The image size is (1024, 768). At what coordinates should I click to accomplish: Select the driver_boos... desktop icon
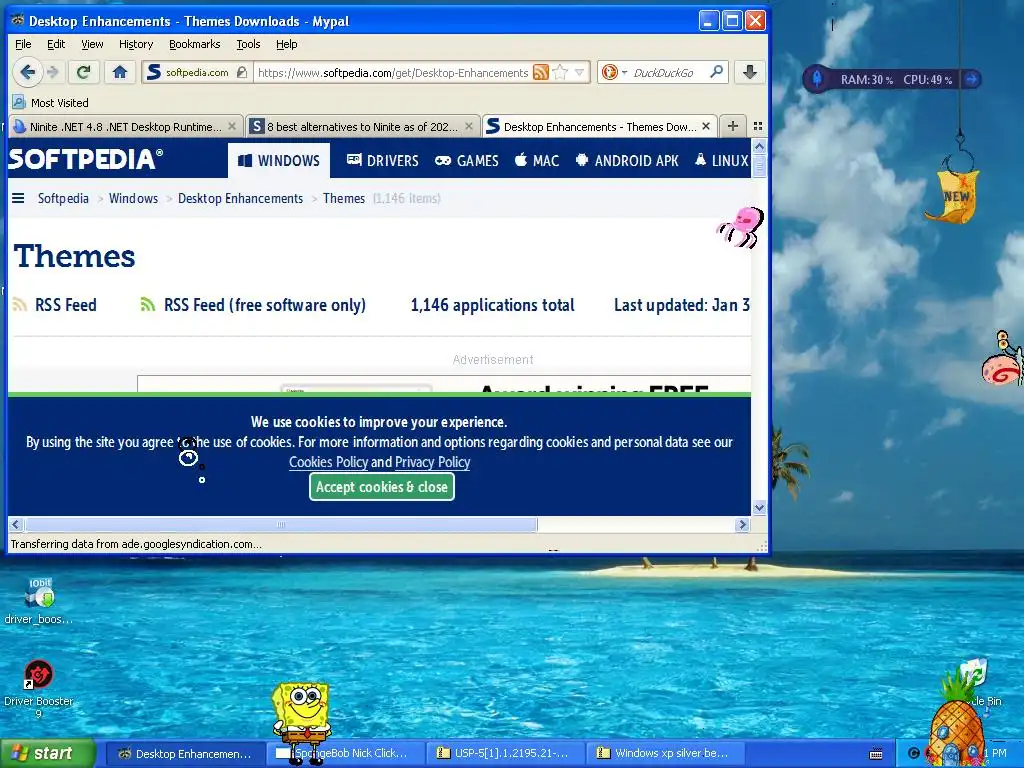[39, 601]
